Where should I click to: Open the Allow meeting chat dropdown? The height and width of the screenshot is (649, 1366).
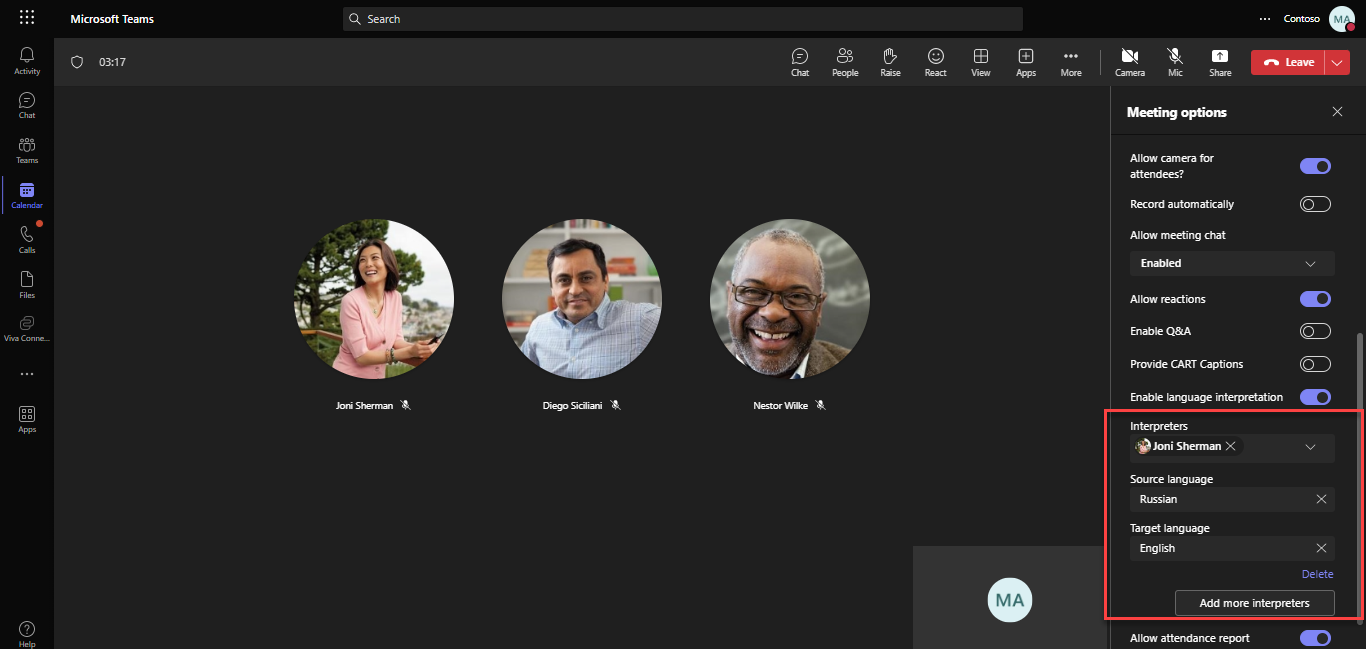[1231, 263]
